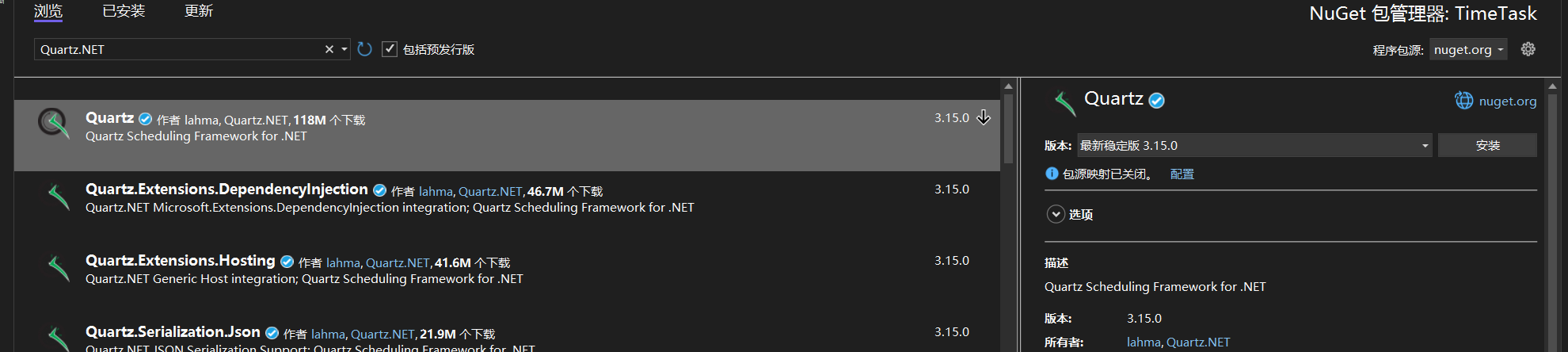Click the refresh search results icon

pyautogui.click(x=364, y=49)
